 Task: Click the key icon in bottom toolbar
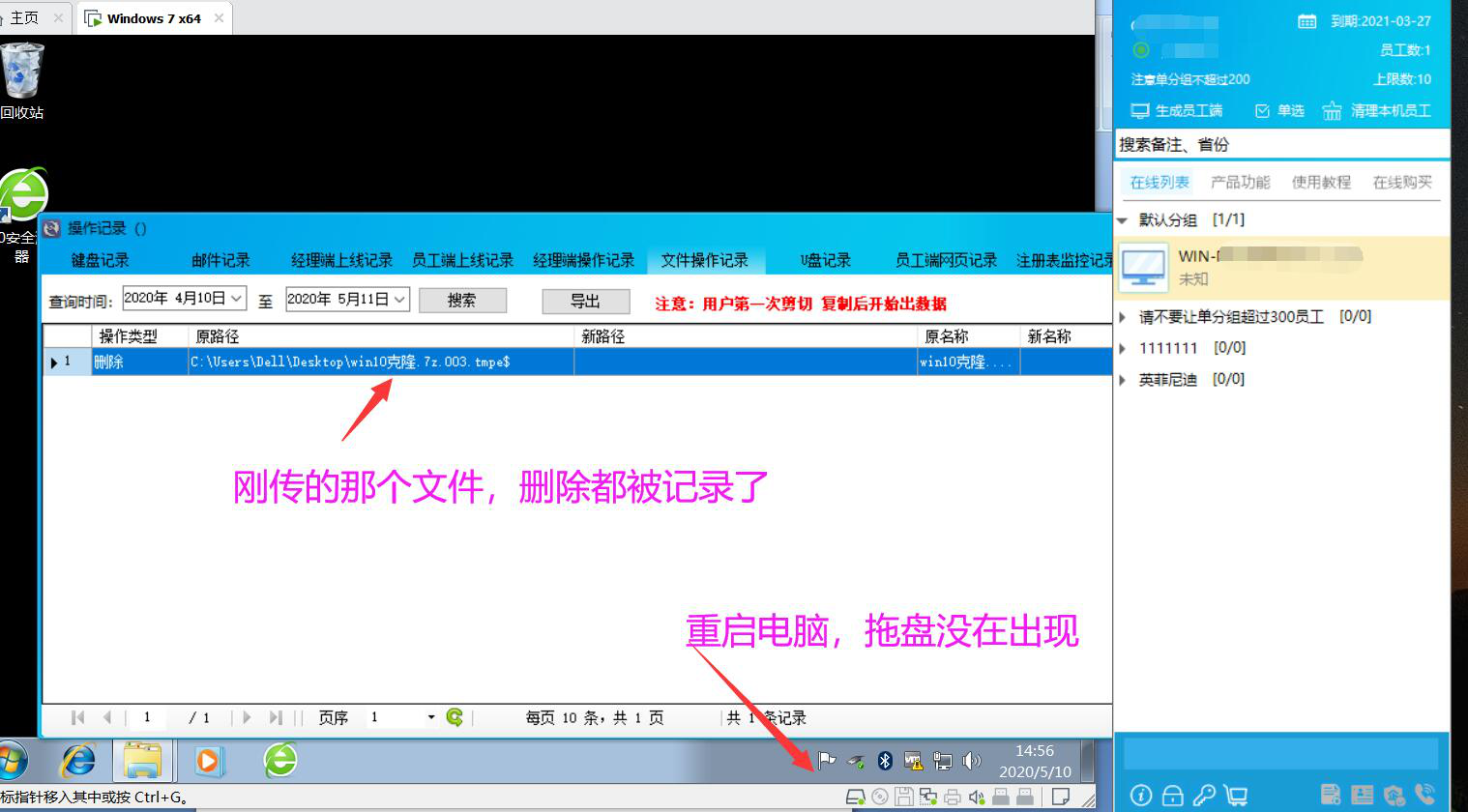(x=1204, y=795)
